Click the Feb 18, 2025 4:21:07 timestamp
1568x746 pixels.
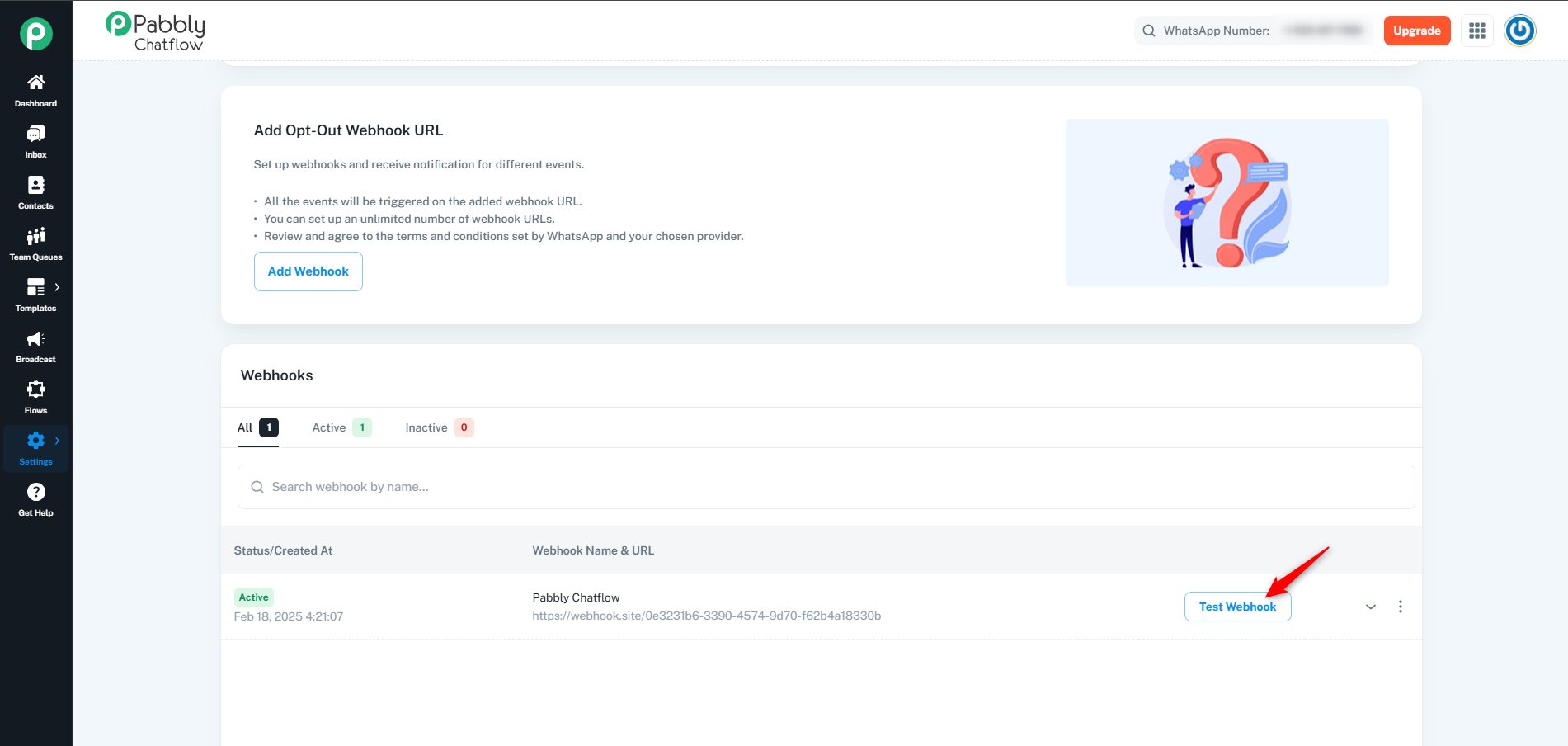point(289,616)
